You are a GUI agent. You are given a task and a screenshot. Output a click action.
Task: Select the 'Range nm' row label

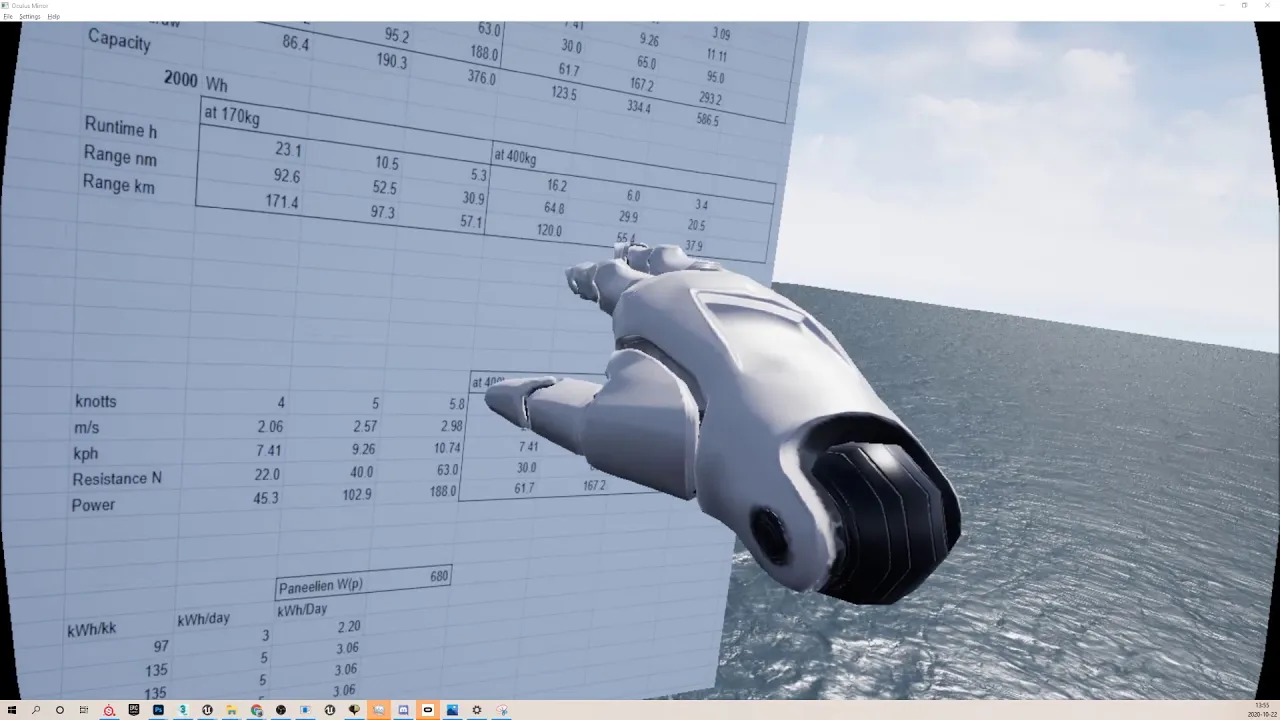[x=120, y=156]
